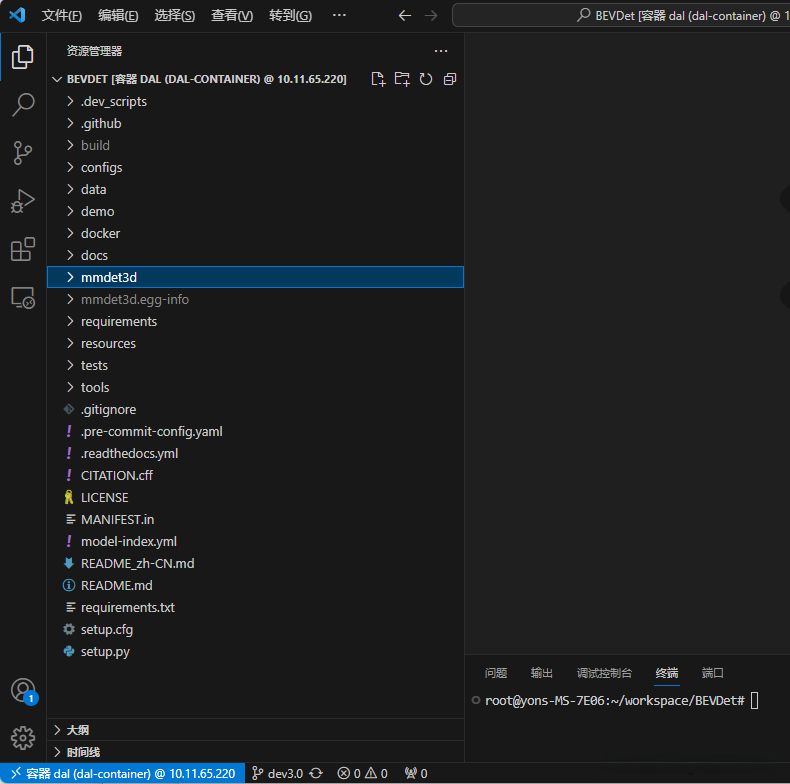Open the .readthedocs.yml file
Screen dimensions: 790x784
[255, 453]
